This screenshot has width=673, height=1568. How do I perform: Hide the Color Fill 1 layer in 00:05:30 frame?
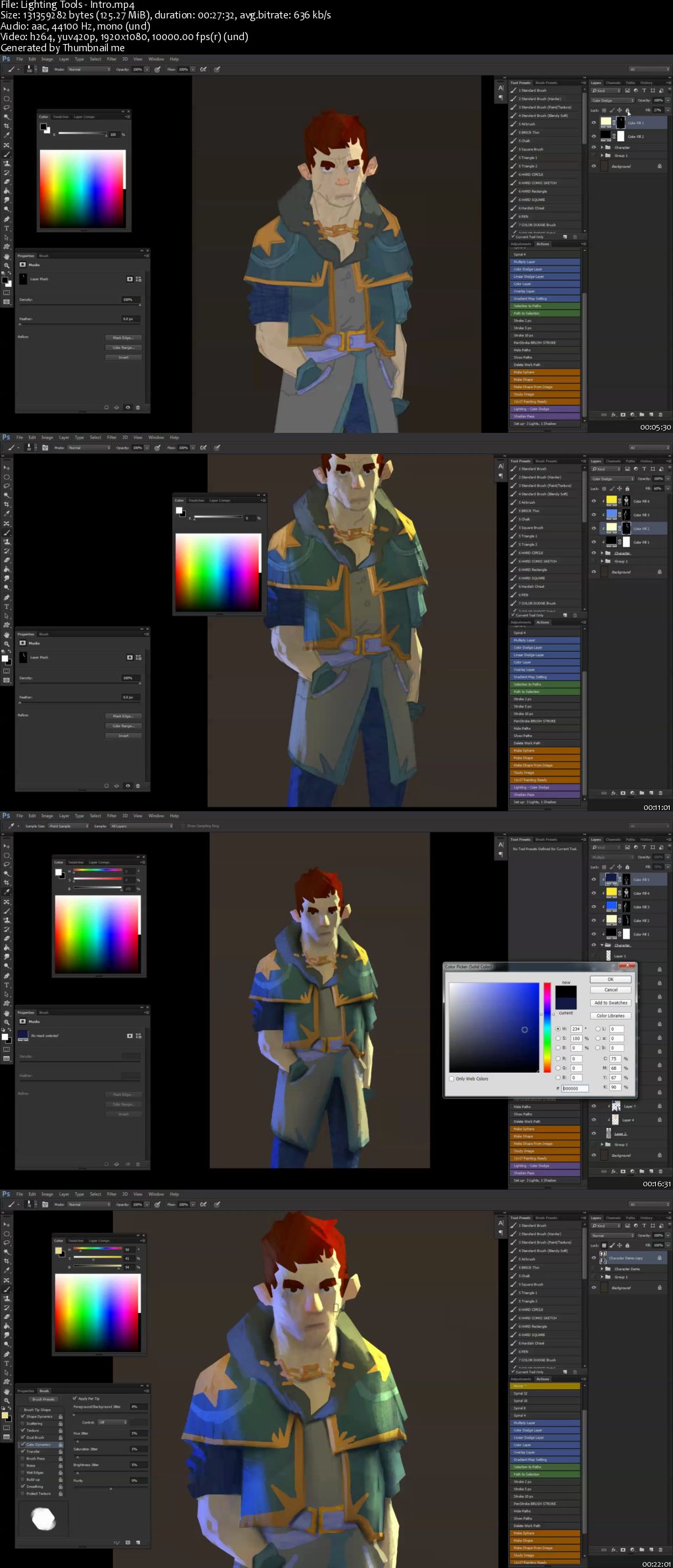(593, 123)
